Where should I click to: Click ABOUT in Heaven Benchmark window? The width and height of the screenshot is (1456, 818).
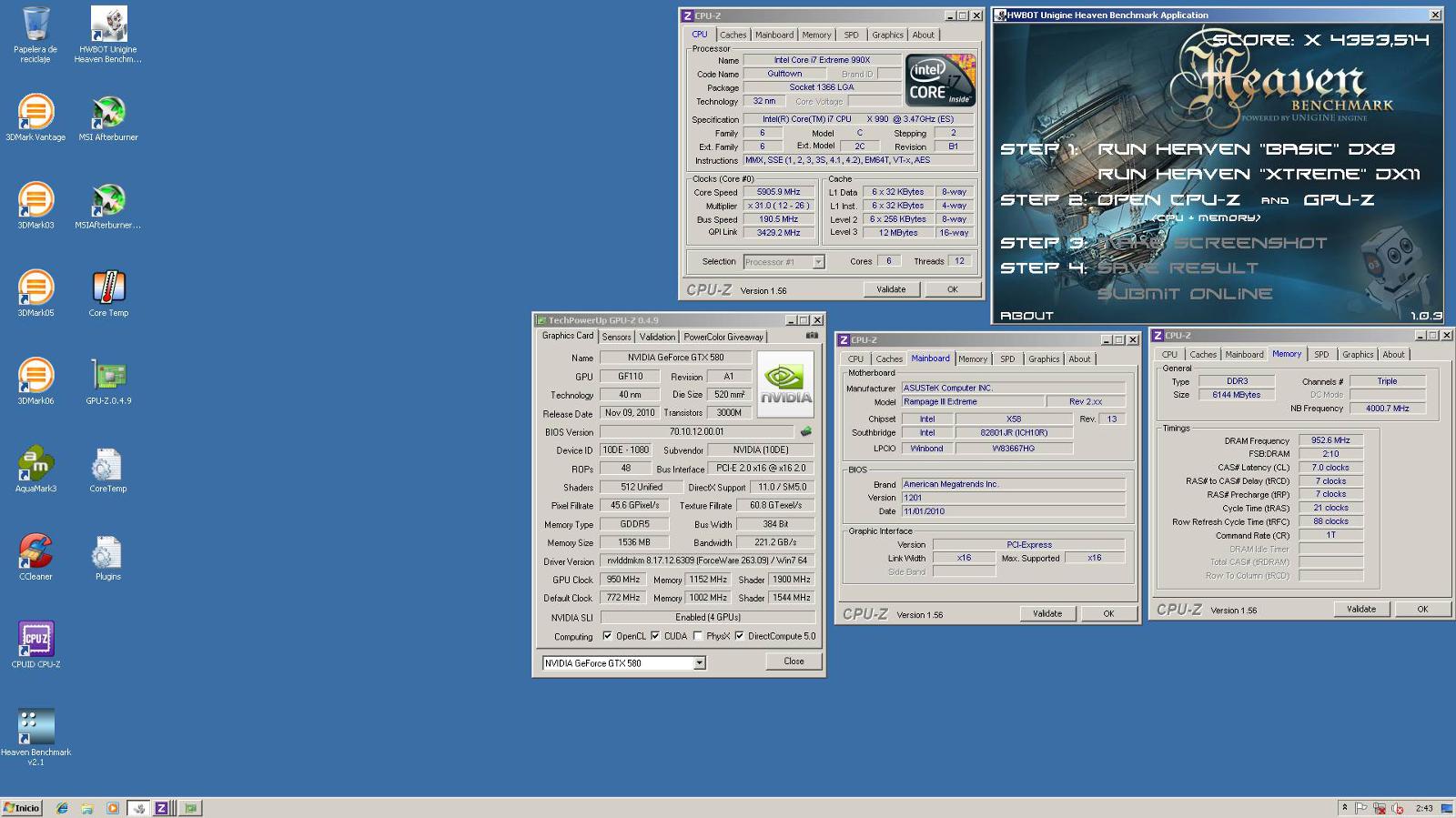point(1026,316)
